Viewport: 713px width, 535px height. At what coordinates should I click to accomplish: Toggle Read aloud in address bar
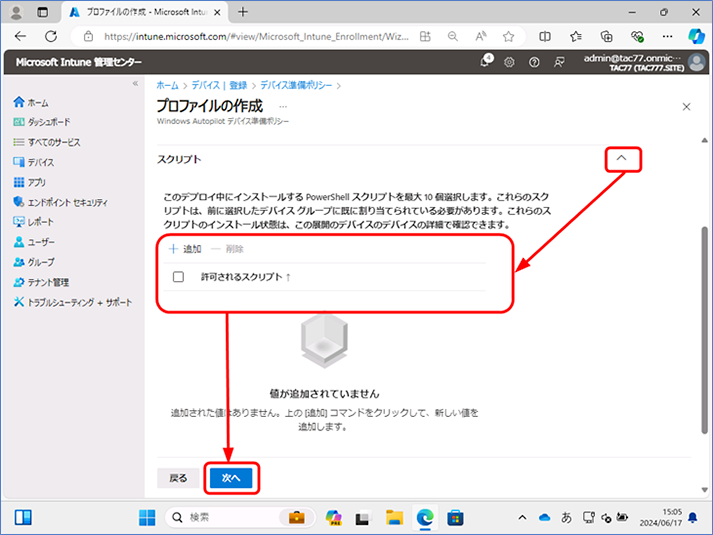pos(481,37)
